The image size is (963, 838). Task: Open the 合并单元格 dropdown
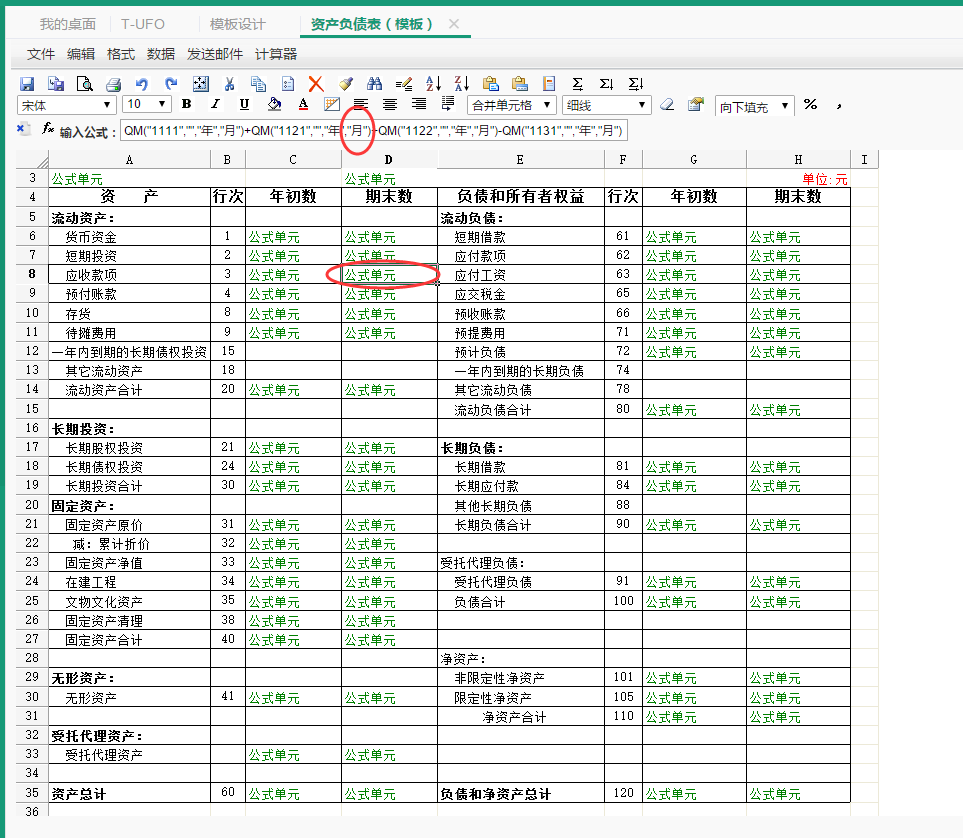pyautogui.click(x=512, y=105)
